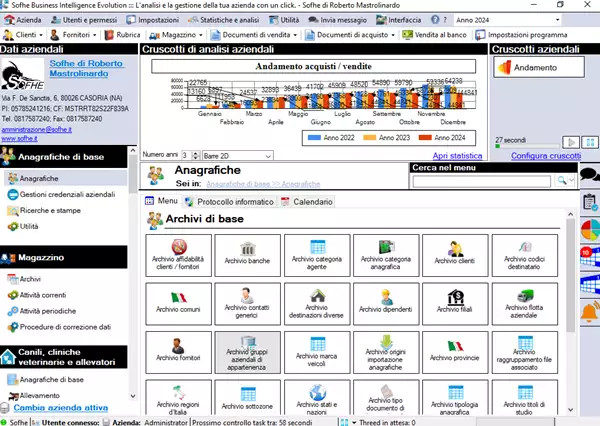
Task: Open the Thread in attesa status dropdown arrow
Action: pyautogui.click(x=354, y=423)
